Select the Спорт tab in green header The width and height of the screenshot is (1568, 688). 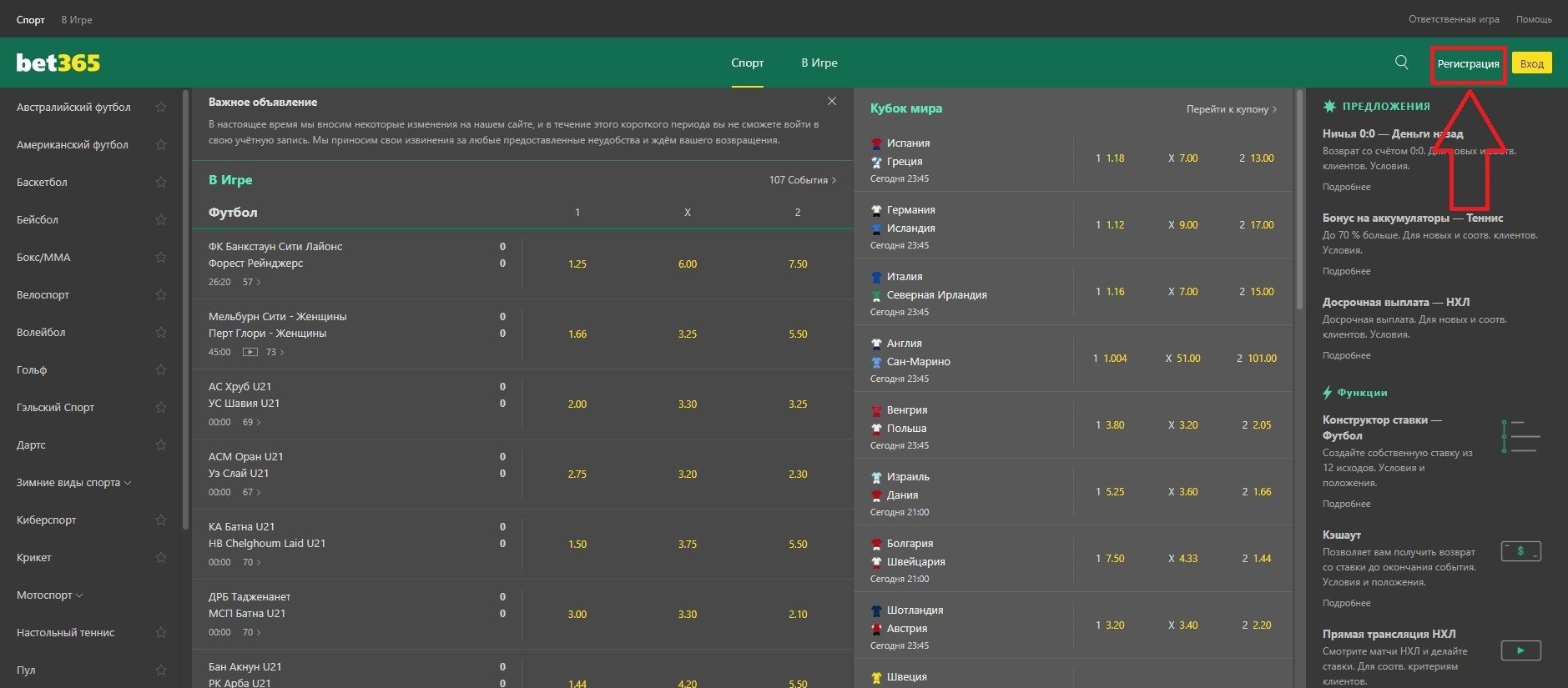coord(747,63)
